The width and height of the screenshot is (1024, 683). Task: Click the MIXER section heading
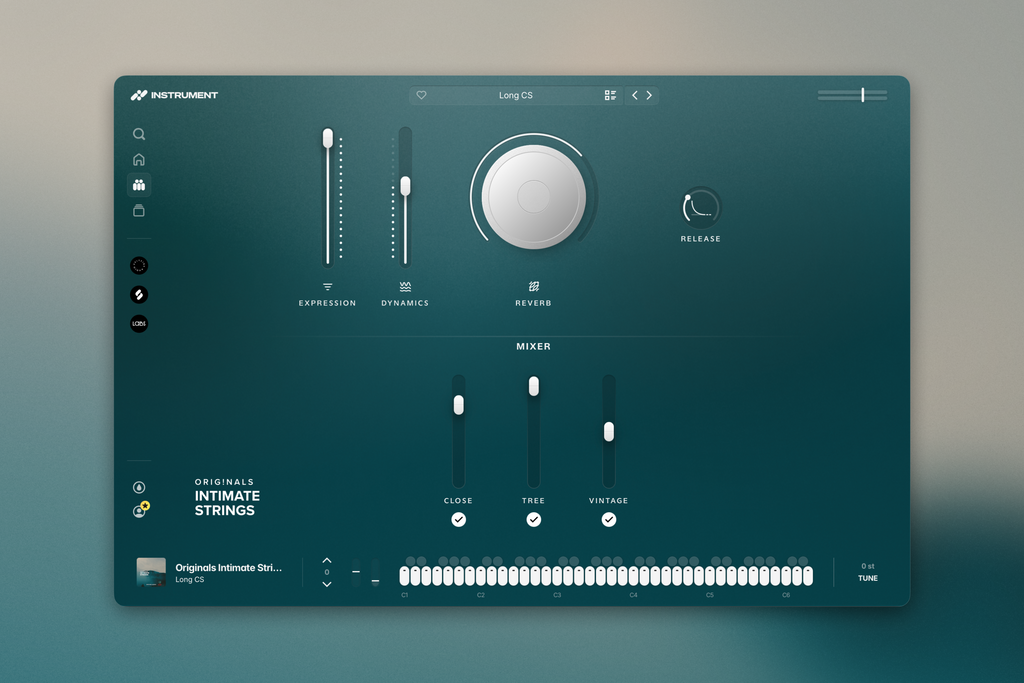534,347
